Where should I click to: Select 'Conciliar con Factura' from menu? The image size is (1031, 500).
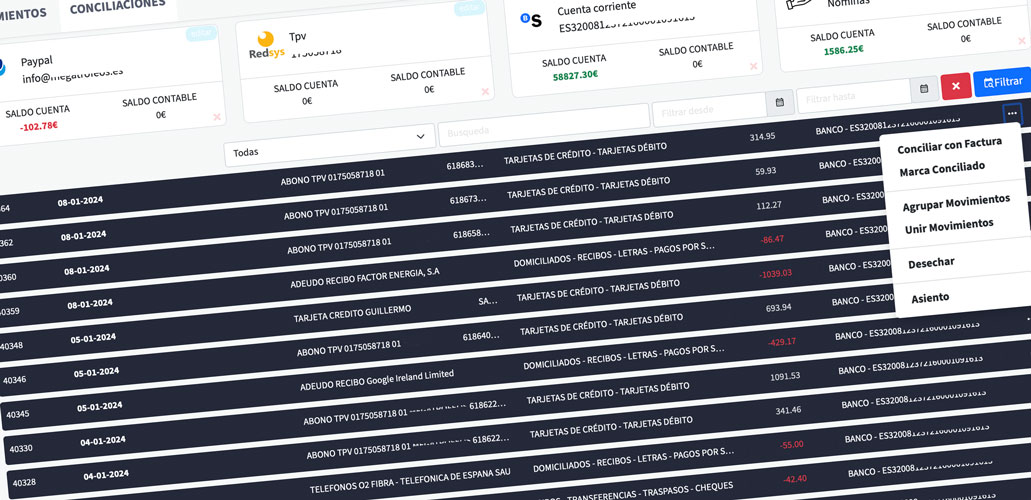pyautogui.click(x=949, y=145)
